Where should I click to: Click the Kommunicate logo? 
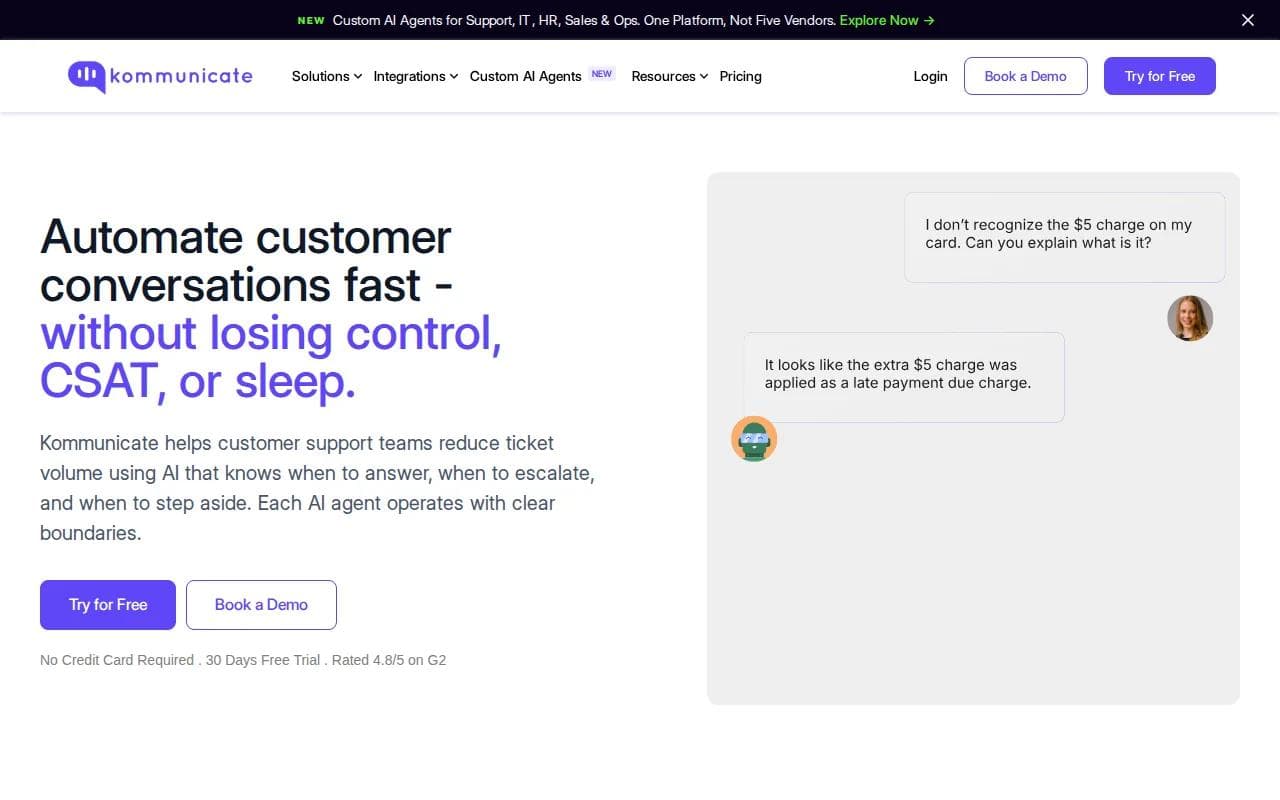pyautogui.click(x=160, y=76)
